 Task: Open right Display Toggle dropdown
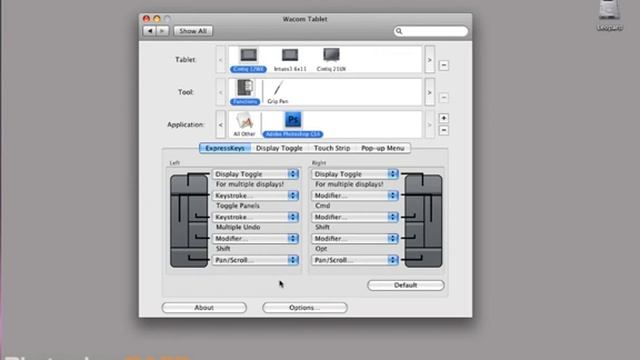[x=355, y=174]
